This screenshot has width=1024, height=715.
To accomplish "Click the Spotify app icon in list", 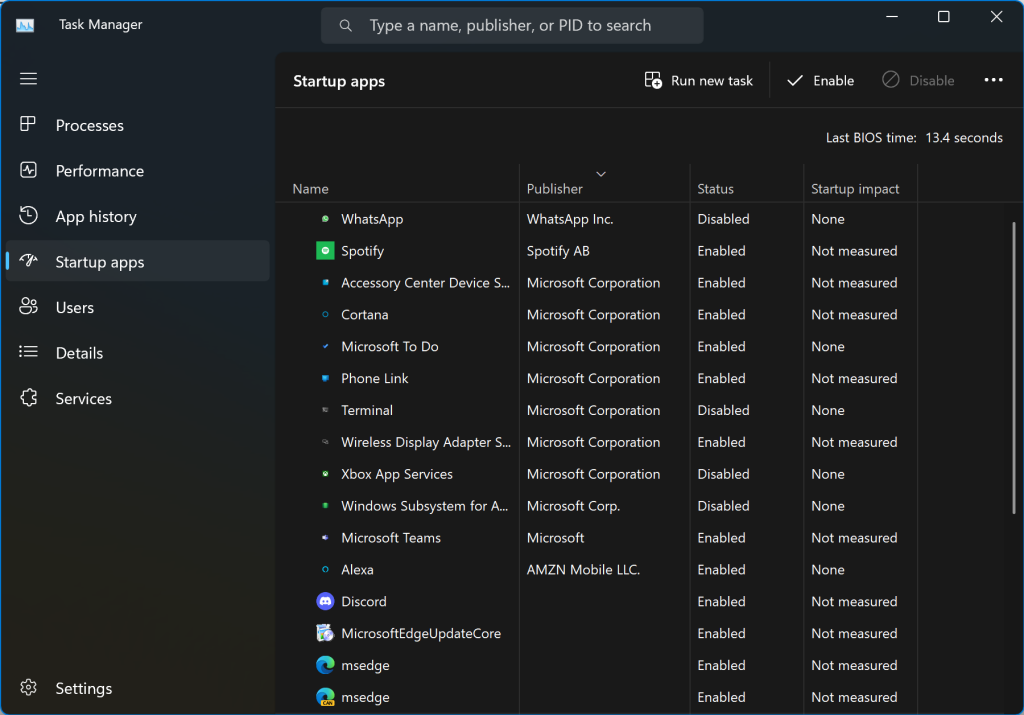I will click(x=325, y=251).
